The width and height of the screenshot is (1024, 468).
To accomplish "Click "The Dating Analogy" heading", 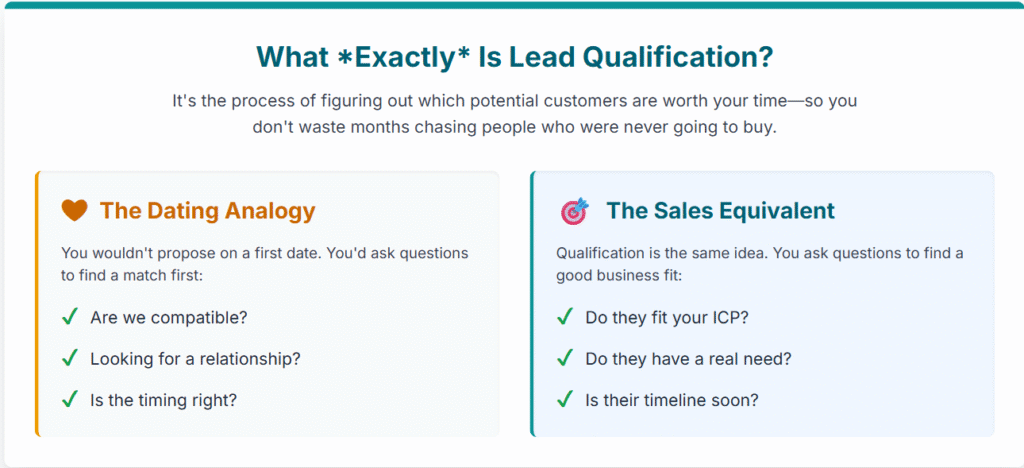I will click(x=207, y=211).
